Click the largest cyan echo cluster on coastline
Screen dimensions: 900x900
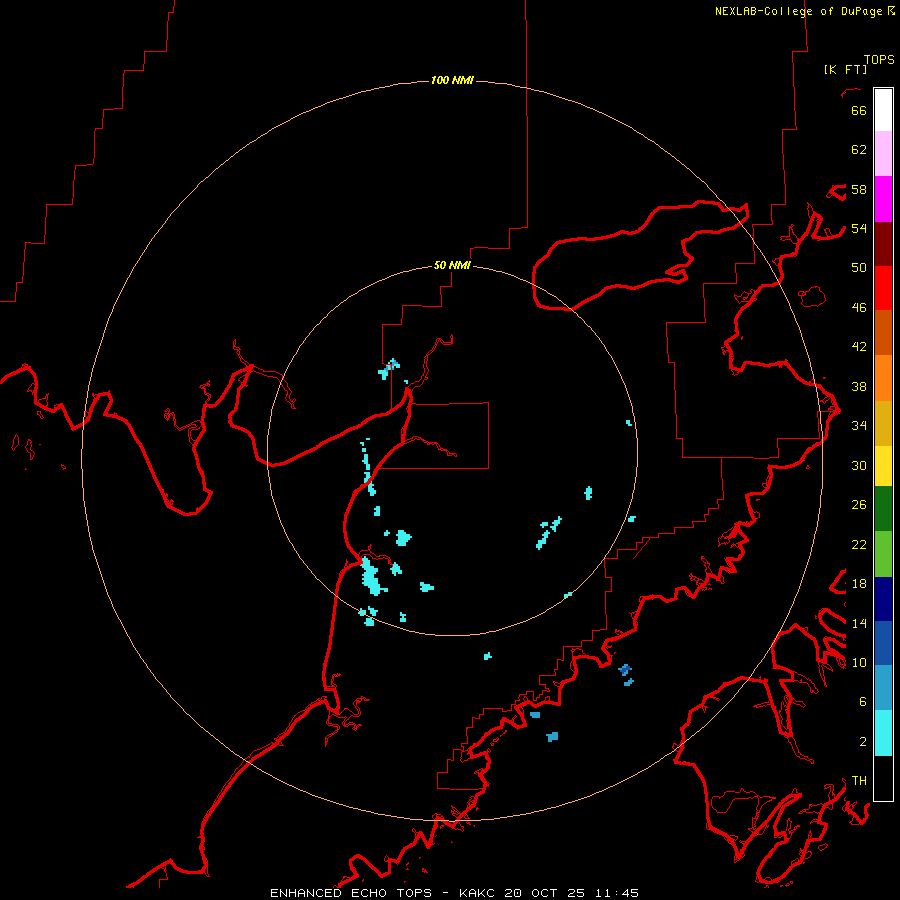pos(373,576)
